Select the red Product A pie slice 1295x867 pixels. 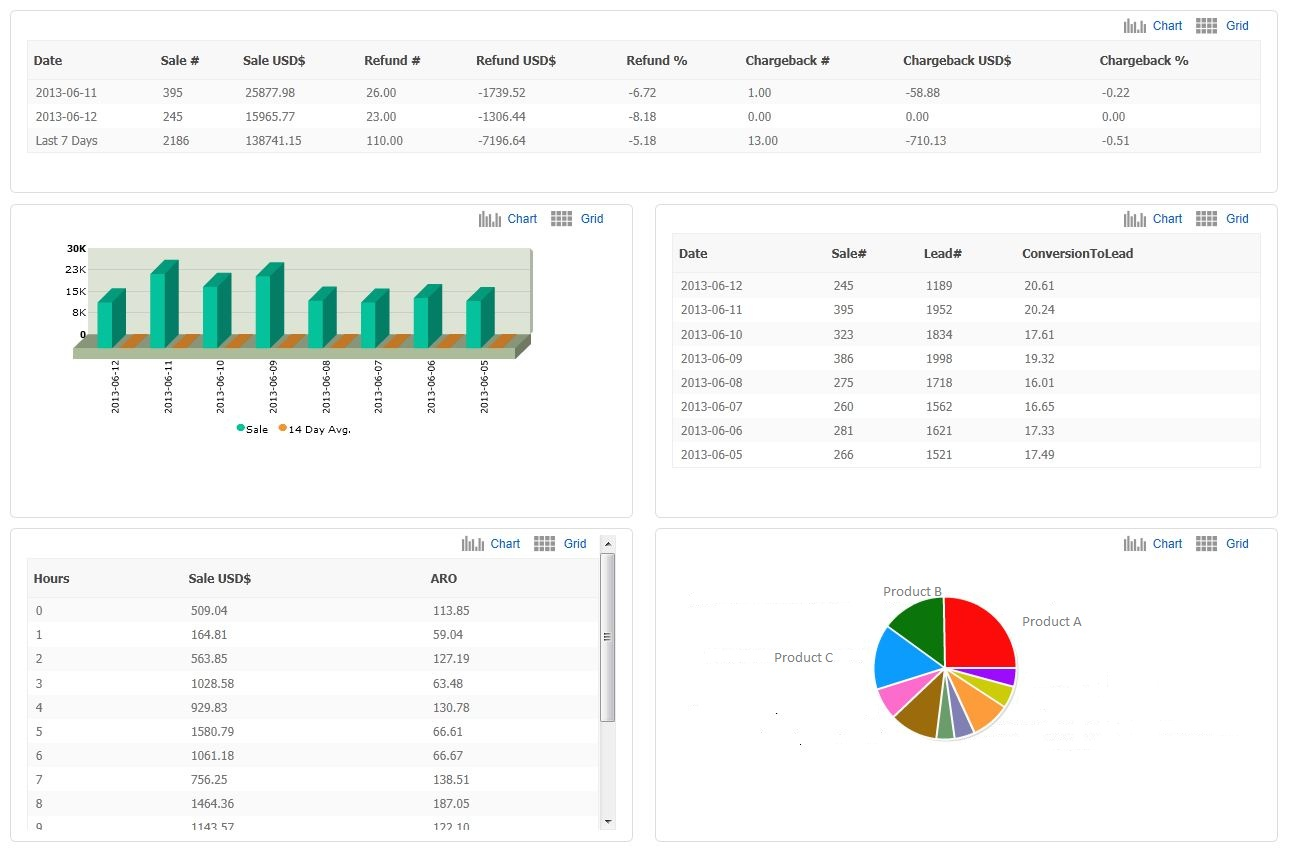tap(980, 635)
